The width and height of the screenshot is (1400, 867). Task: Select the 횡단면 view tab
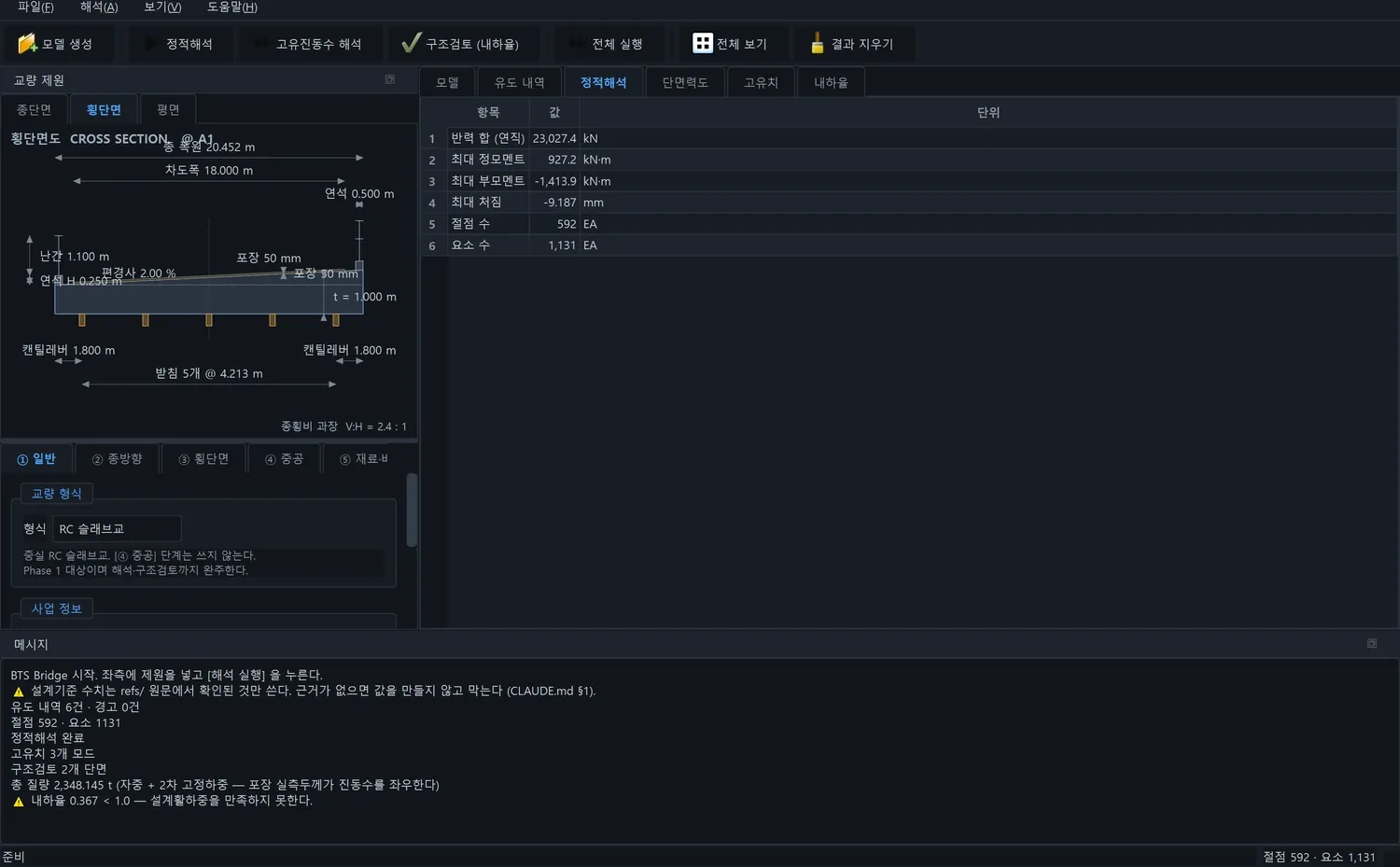(104, 109)
